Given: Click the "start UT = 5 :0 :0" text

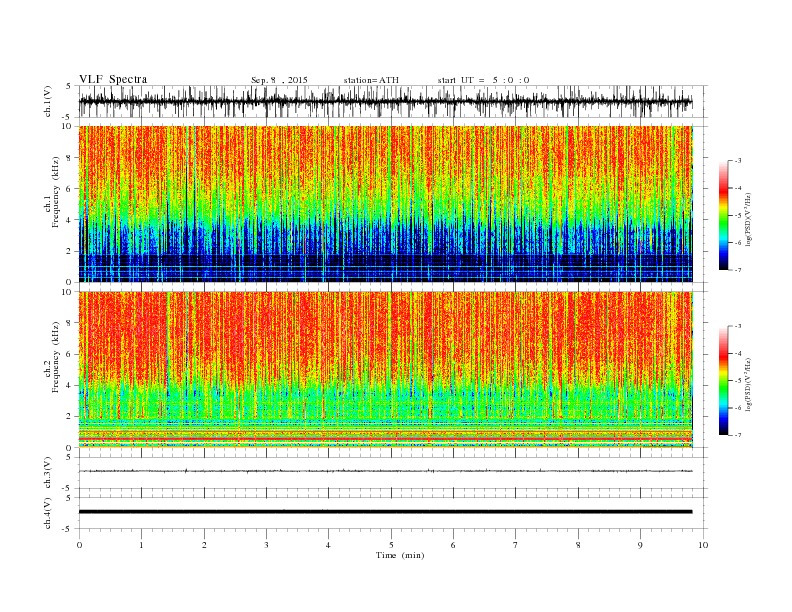Looking at the screenshot, I should [x=483, y=80].
